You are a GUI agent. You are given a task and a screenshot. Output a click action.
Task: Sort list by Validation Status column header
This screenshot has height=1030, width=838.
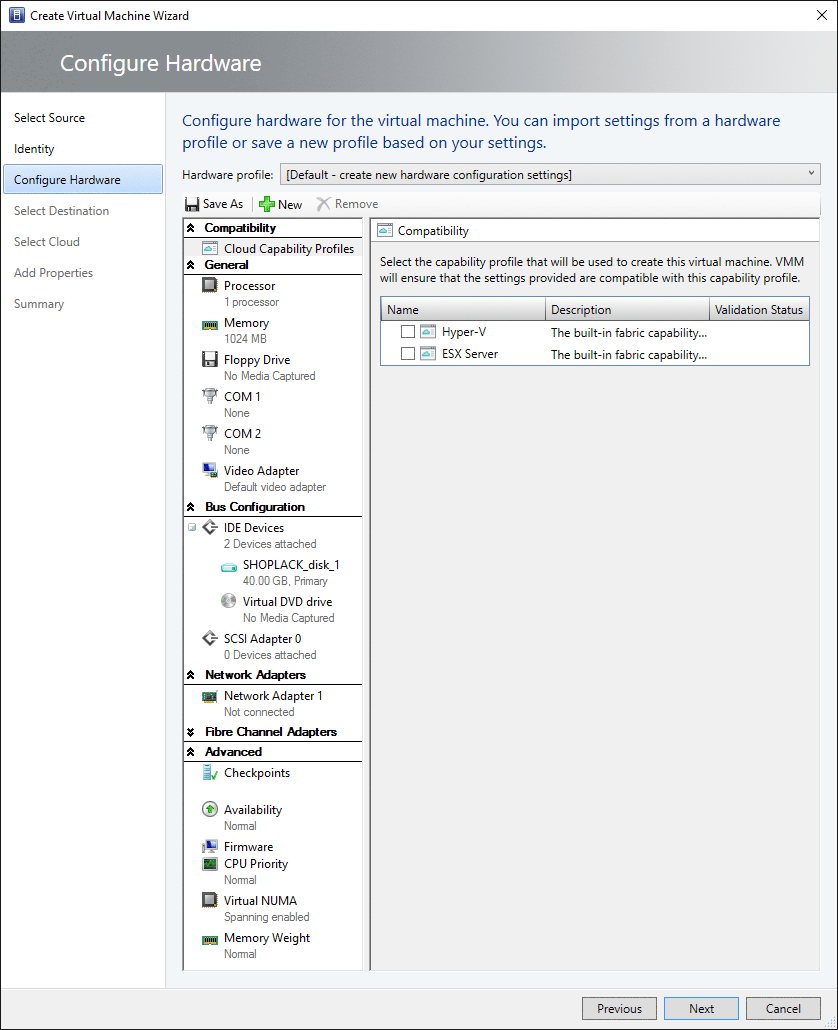[x=759, y=309]
